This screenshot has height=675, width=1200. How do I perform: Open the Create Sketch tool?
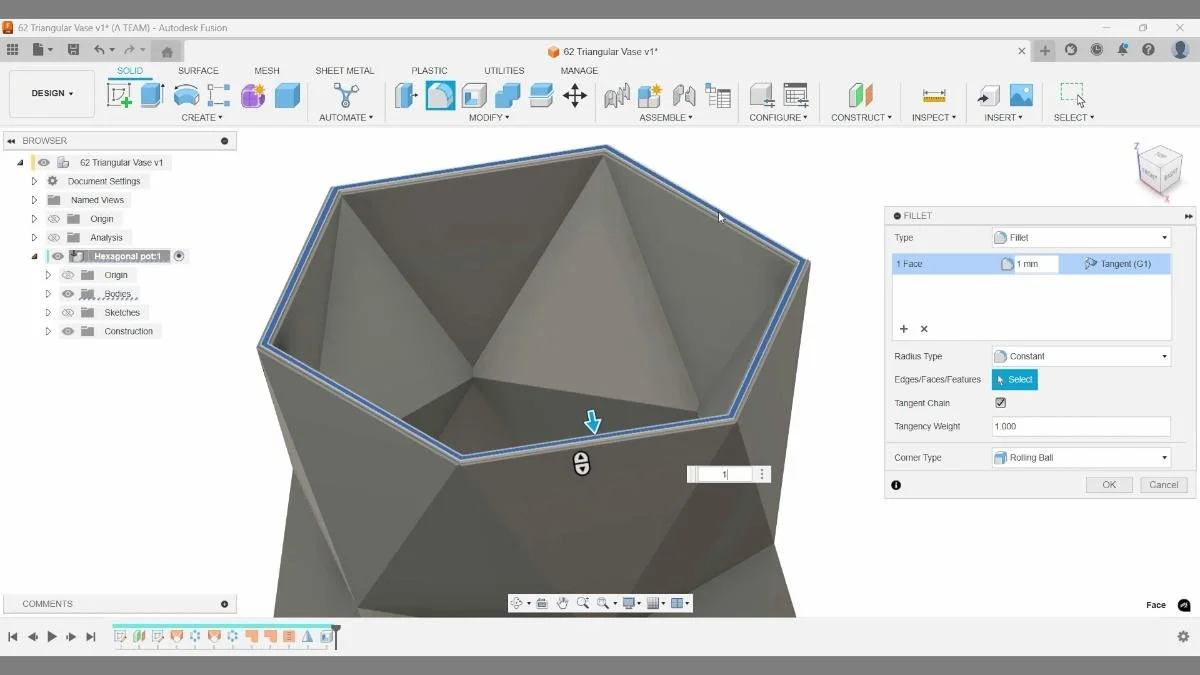120,95
